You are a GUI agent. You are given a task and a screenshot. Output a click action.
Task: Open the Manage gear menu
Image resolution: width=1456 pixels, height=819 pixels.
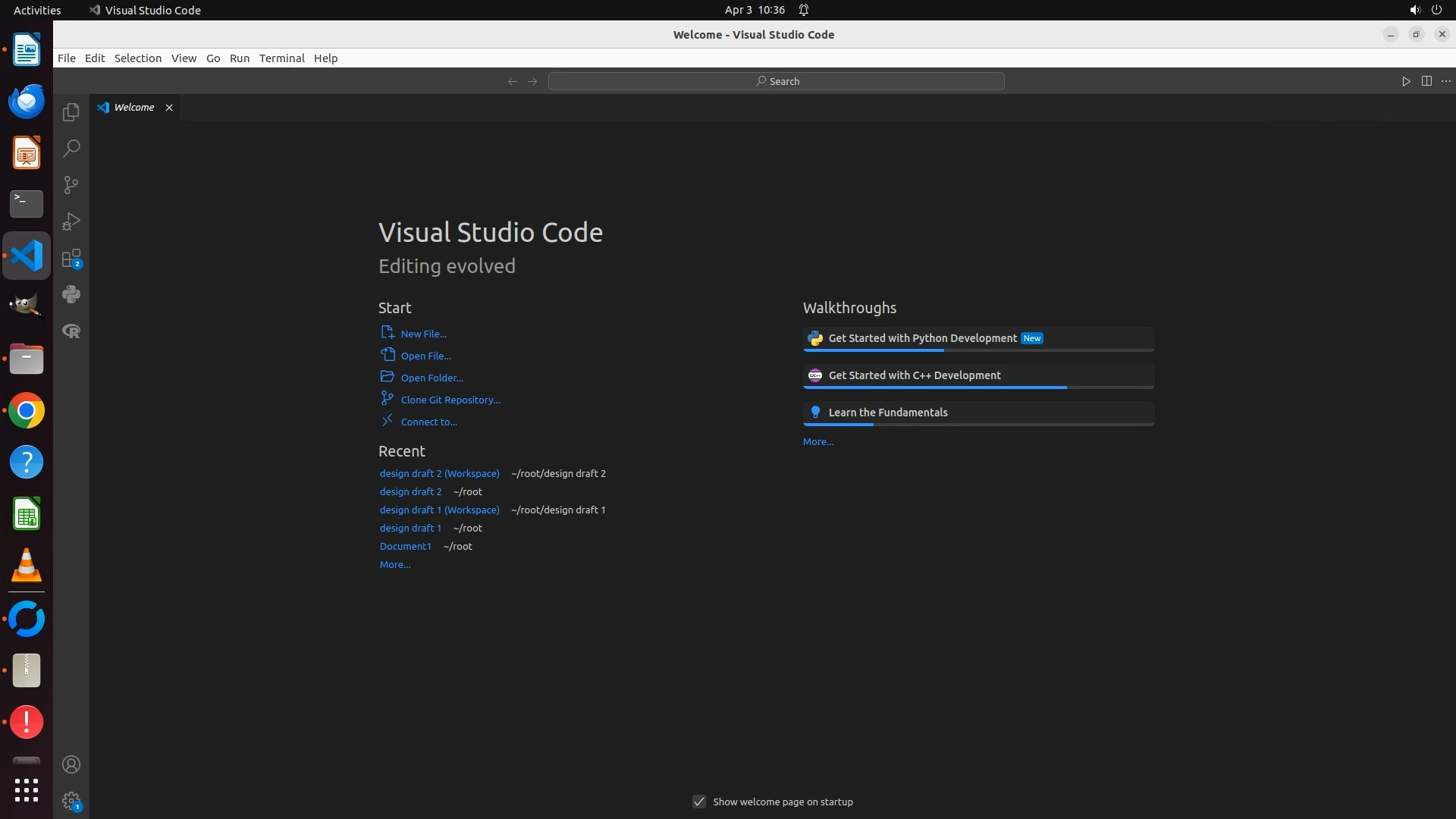71,801
